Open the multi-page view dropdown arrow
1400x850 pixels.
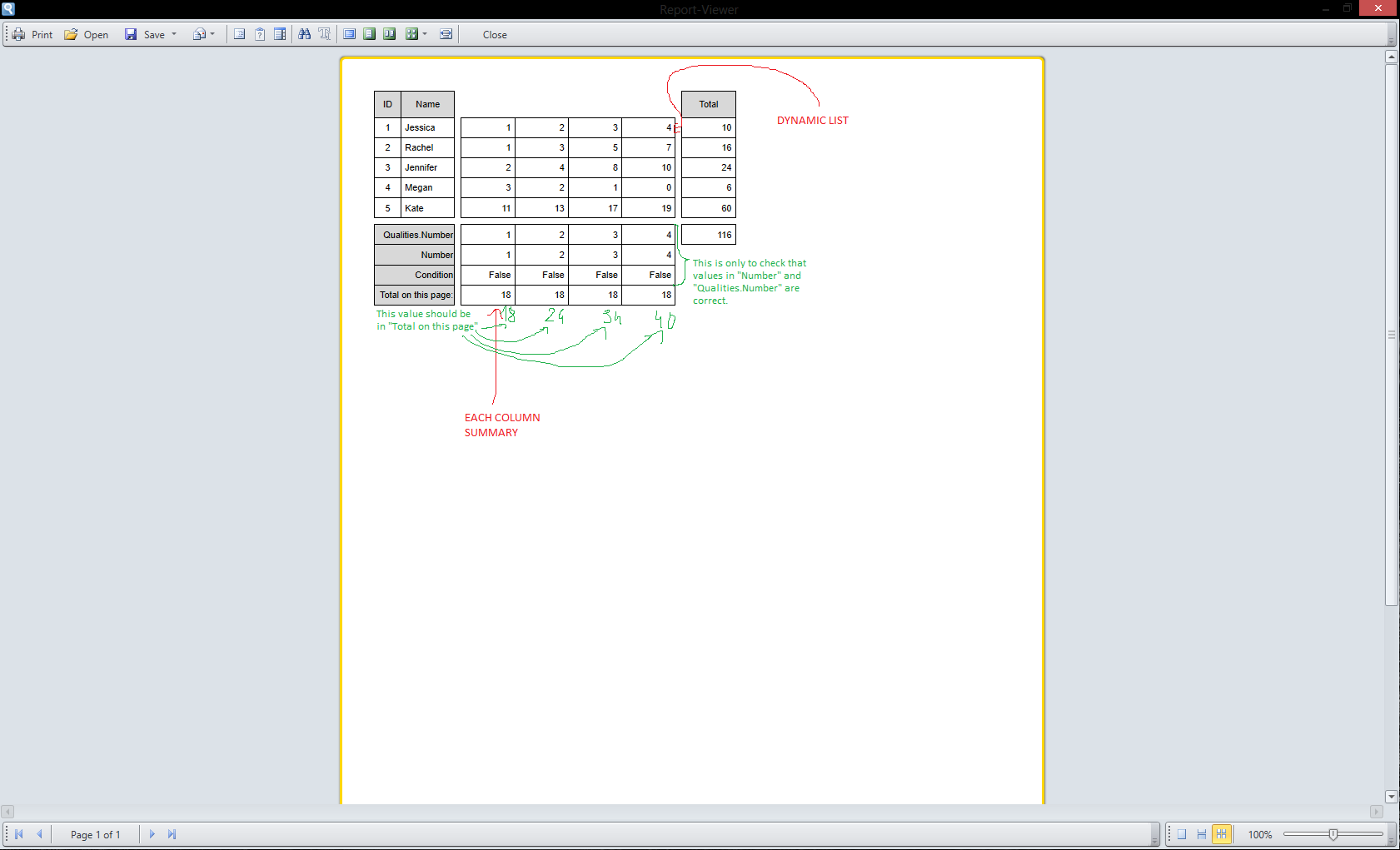pos(425,34)
